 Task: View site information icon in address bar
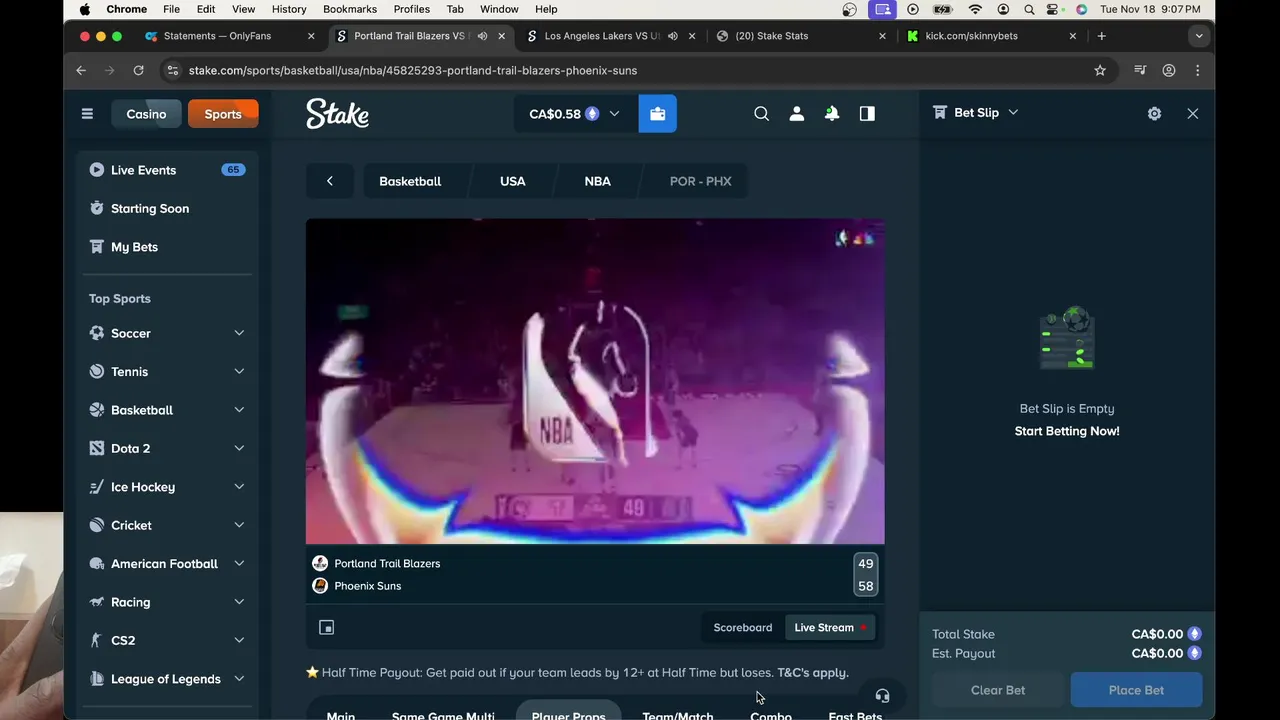(x=172, y=70)
